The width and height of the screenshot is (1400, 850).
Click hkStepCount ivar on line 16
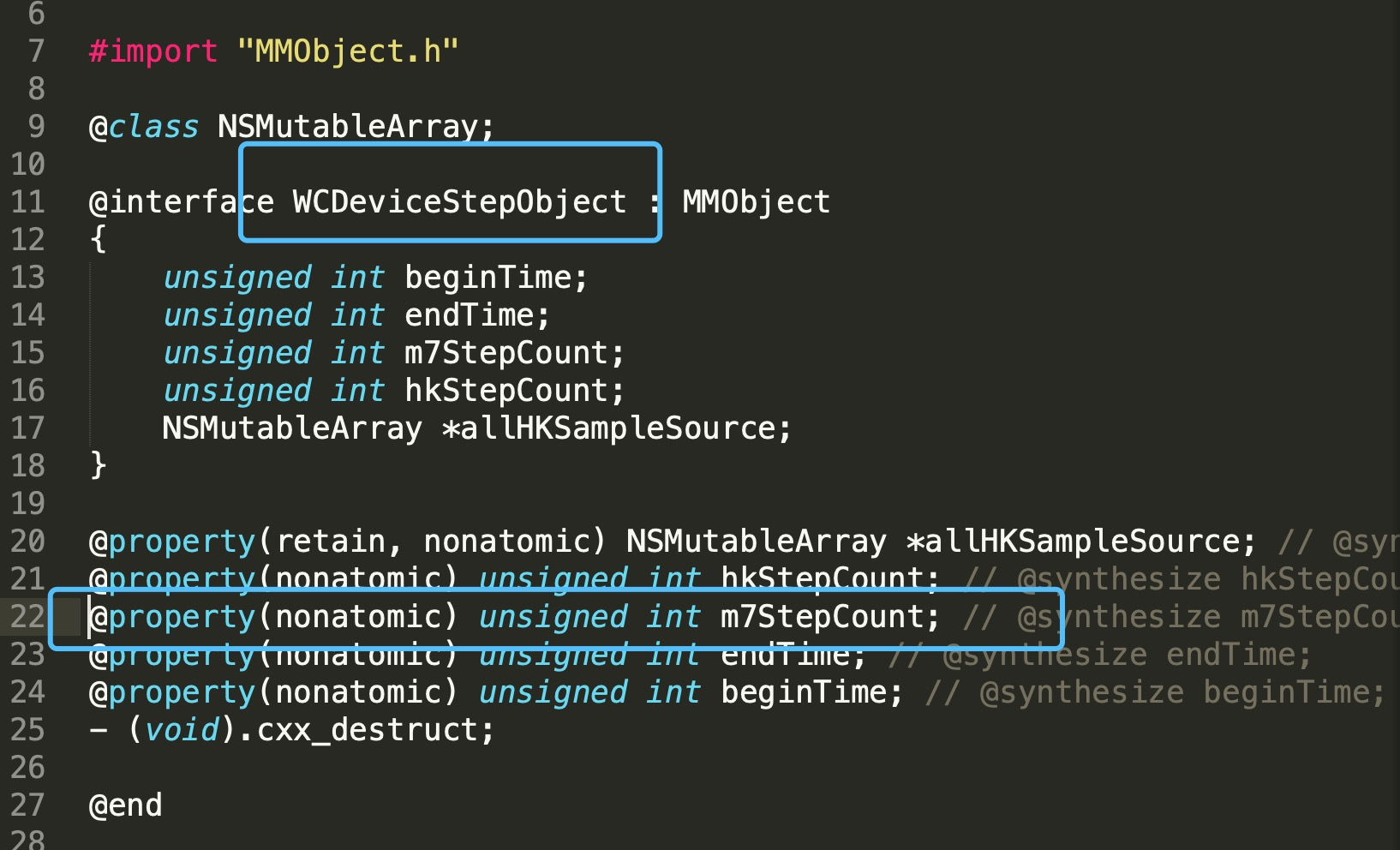point(506,391)
